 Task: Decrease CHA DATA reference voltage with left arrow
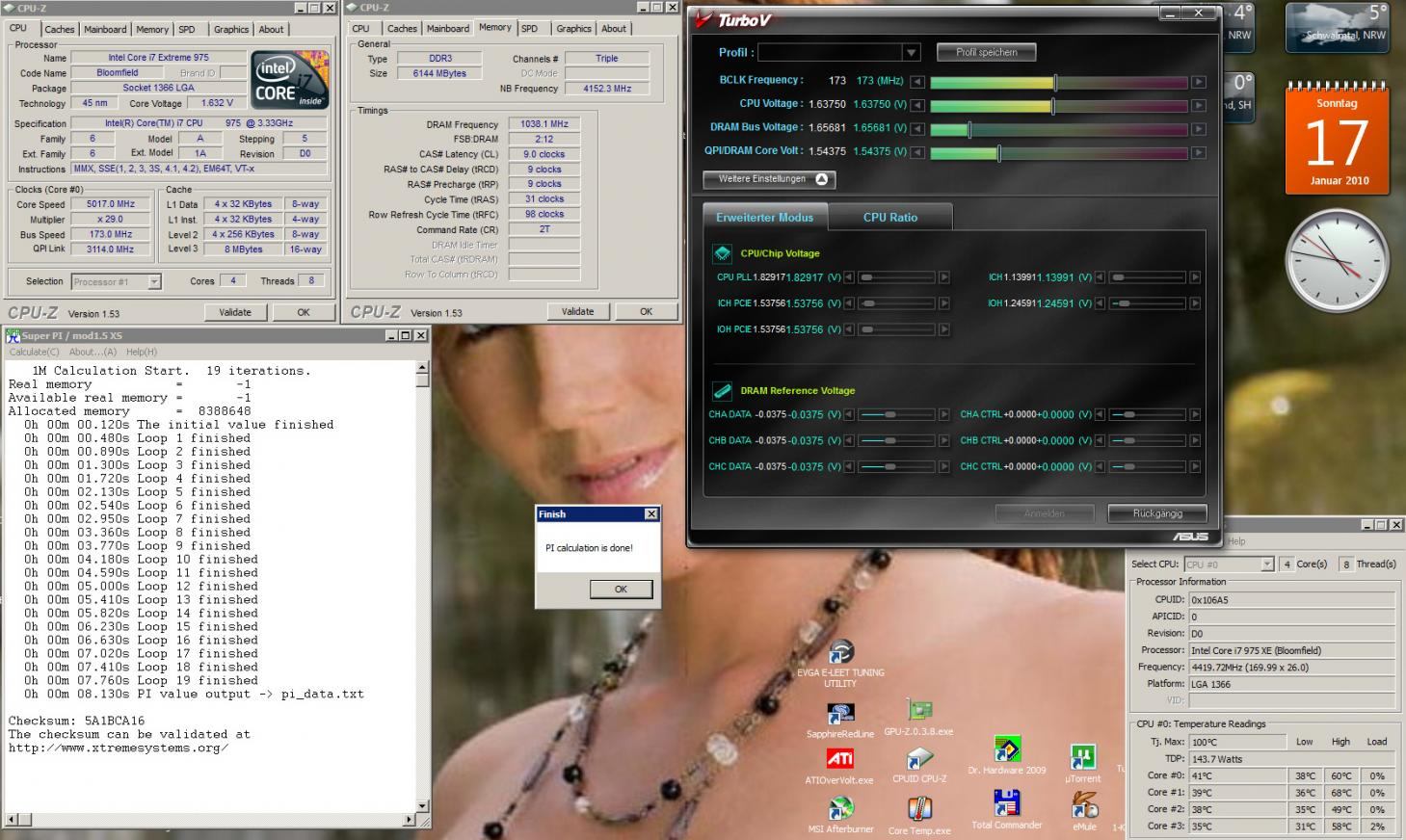849,415
